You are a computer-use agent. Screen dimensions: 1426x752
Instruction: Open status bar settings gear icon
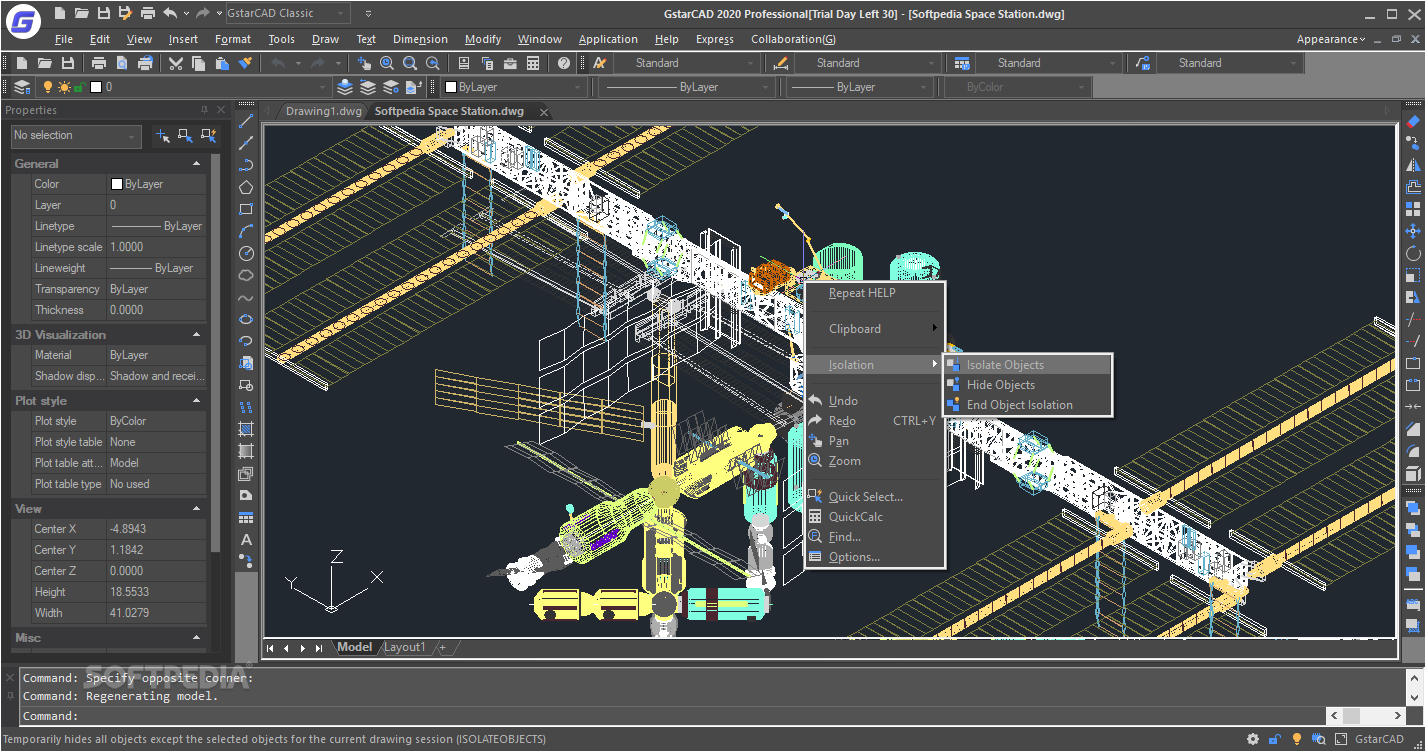coord(1253,739)
